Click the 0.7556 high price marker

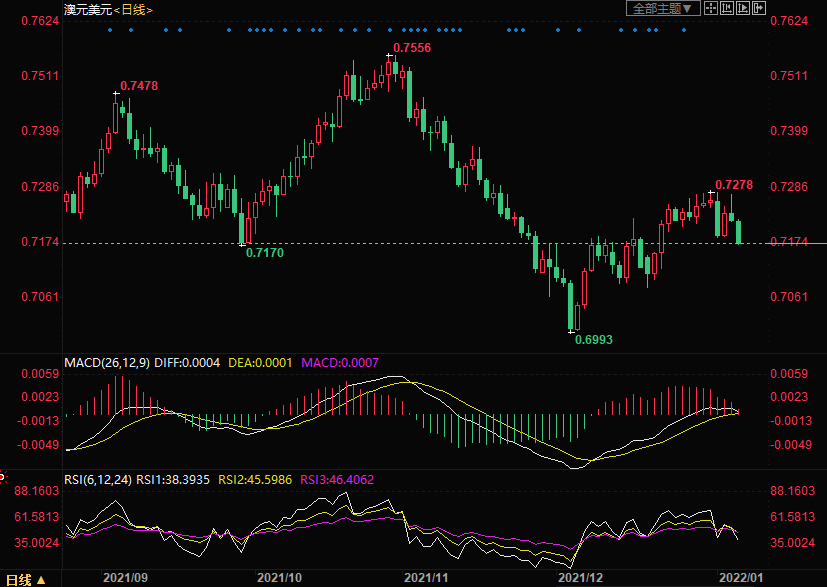coord(412,48)
